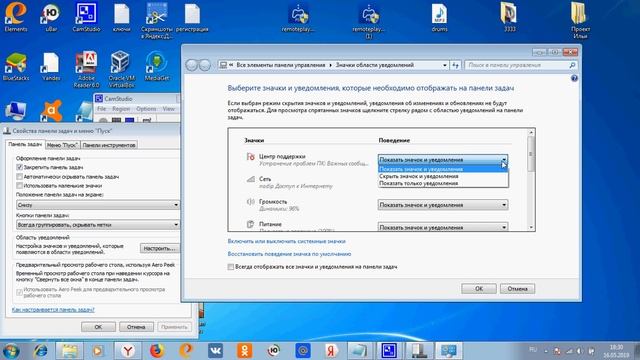The width and height of the screenshot is (640, 360).
Task: Open Центр поддержки behavior dropdown
Action: [443, 160]
